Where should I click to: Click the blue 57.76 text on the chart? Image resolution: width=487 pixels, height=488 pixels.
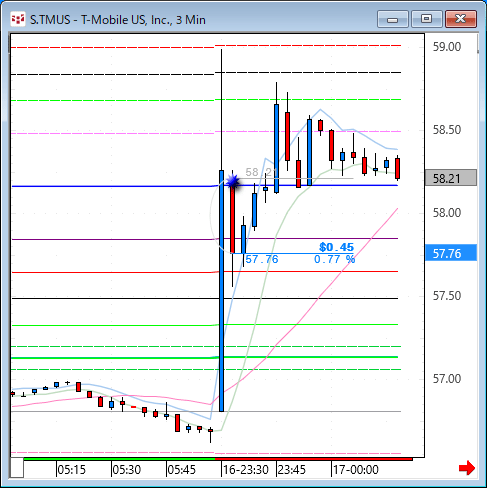(262, 259)
